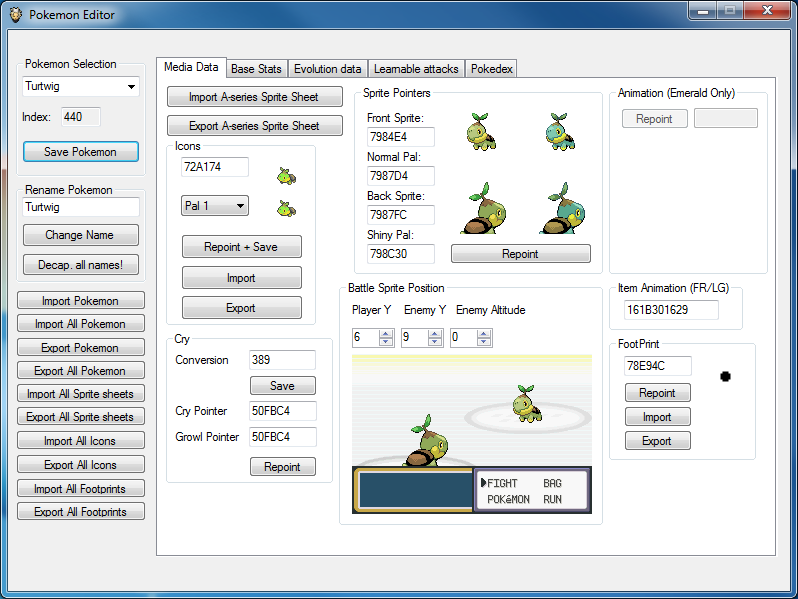Click the enemy Turtwig in battle preview
The height and width of the screenshot is (599, 798).
(x=527, y=404)
